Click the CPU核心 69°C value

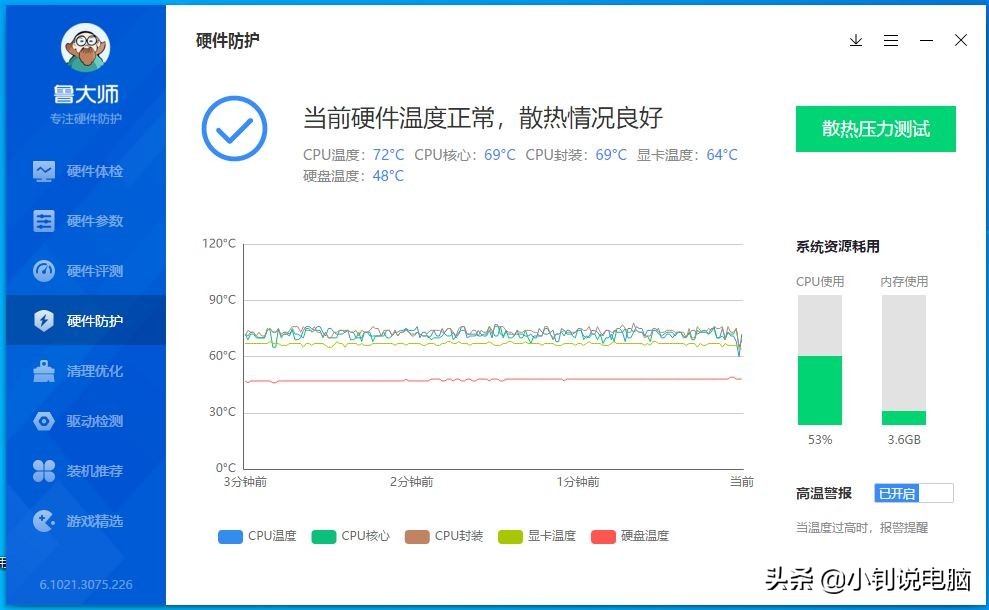[x=500, y=155]
